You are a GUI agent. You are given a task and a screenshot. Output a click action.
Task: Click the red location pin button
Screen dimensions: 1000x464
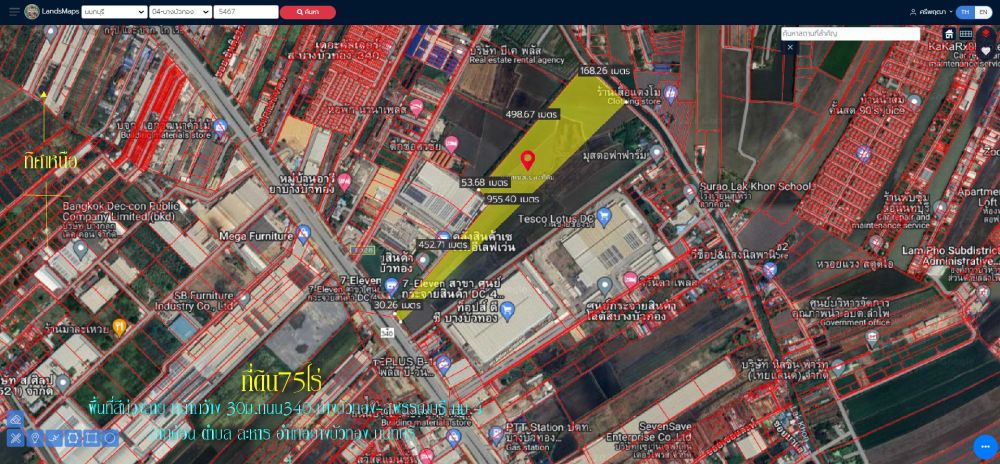pyautogui.click(x=985, y=34)
